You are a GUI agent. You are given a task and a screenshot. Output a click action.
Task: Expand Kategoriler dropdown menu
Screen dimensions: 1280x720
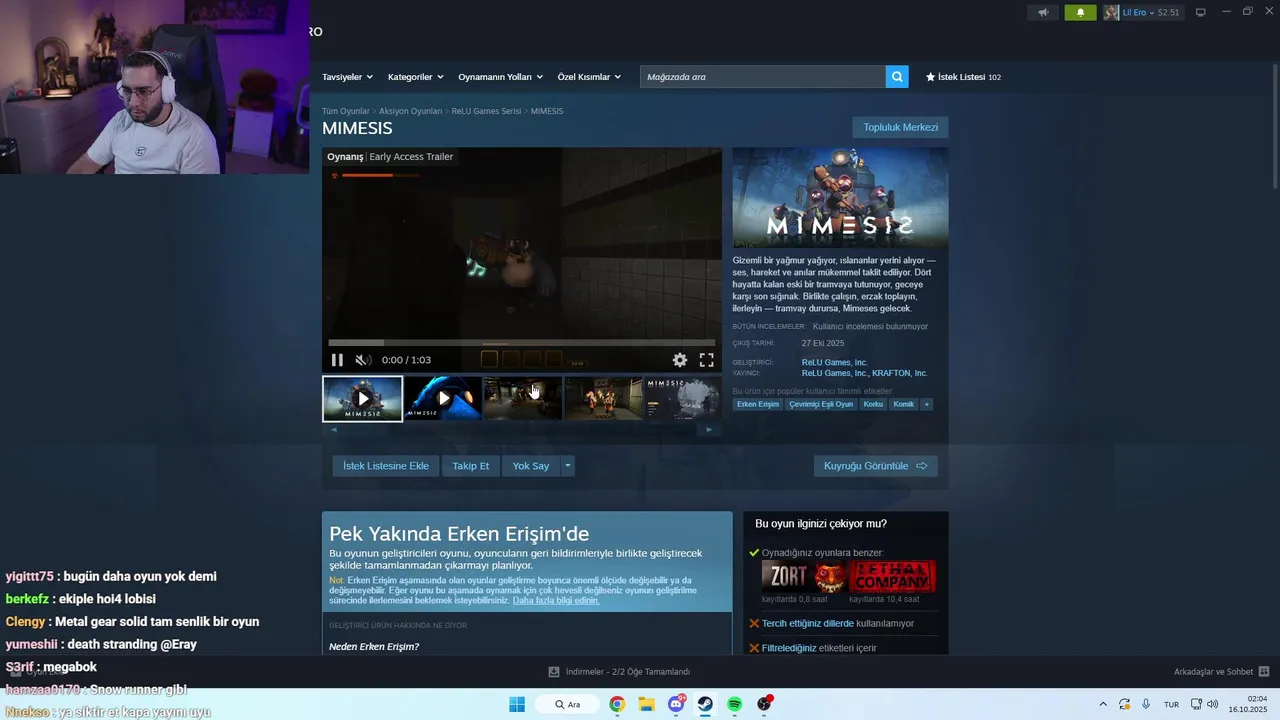pyautogui.click(x=415, y=77)
